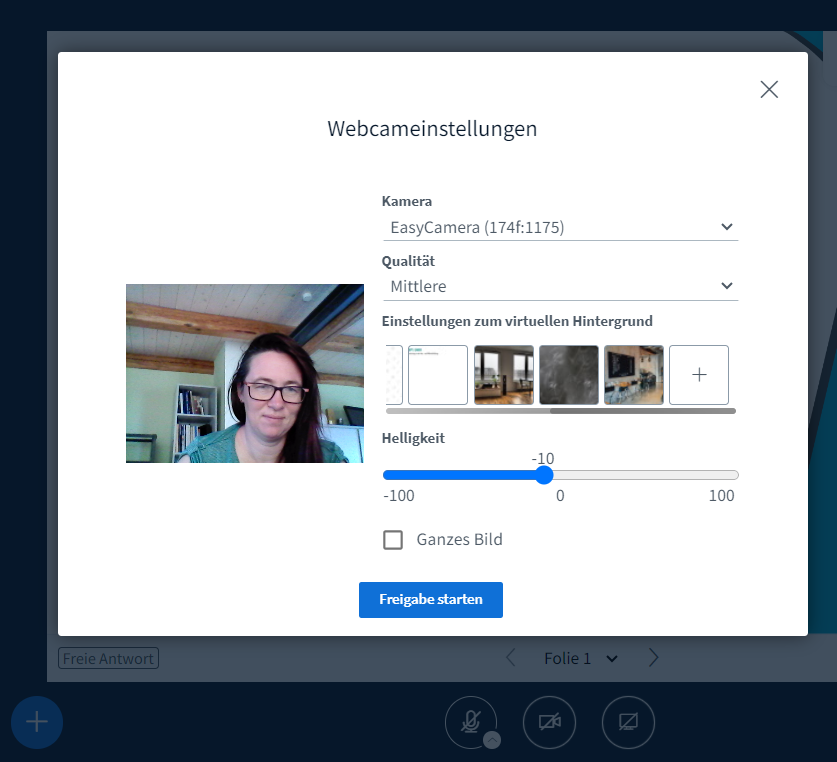
Task: Open microphone options via small chevron badge
Action: coord(489,740)
